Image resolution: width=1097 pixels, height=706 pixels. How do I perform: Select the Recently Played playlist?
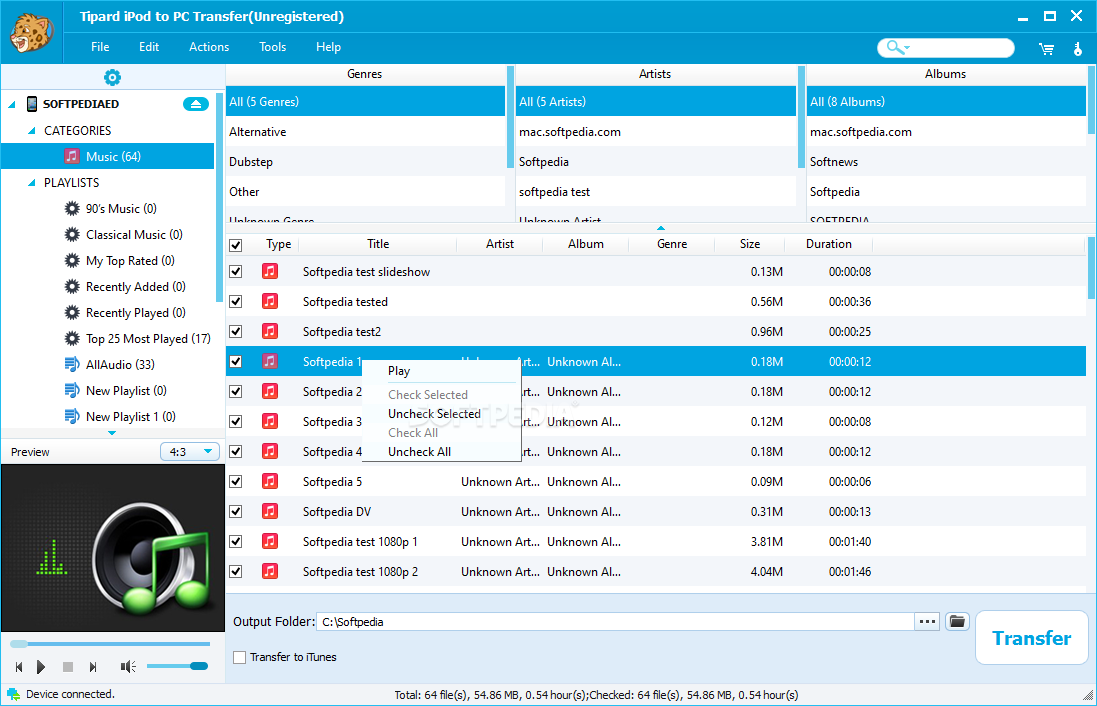[135, 312]
